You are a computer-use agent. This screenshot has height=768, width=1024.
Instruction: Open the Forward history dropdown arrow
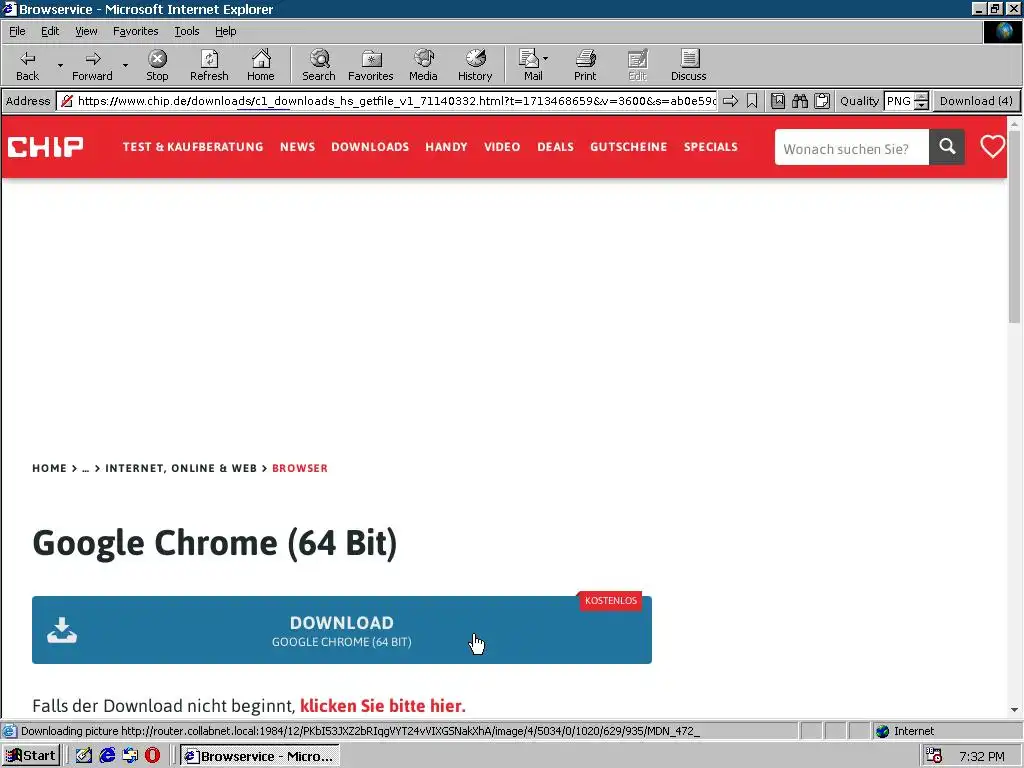pos(125,65)
